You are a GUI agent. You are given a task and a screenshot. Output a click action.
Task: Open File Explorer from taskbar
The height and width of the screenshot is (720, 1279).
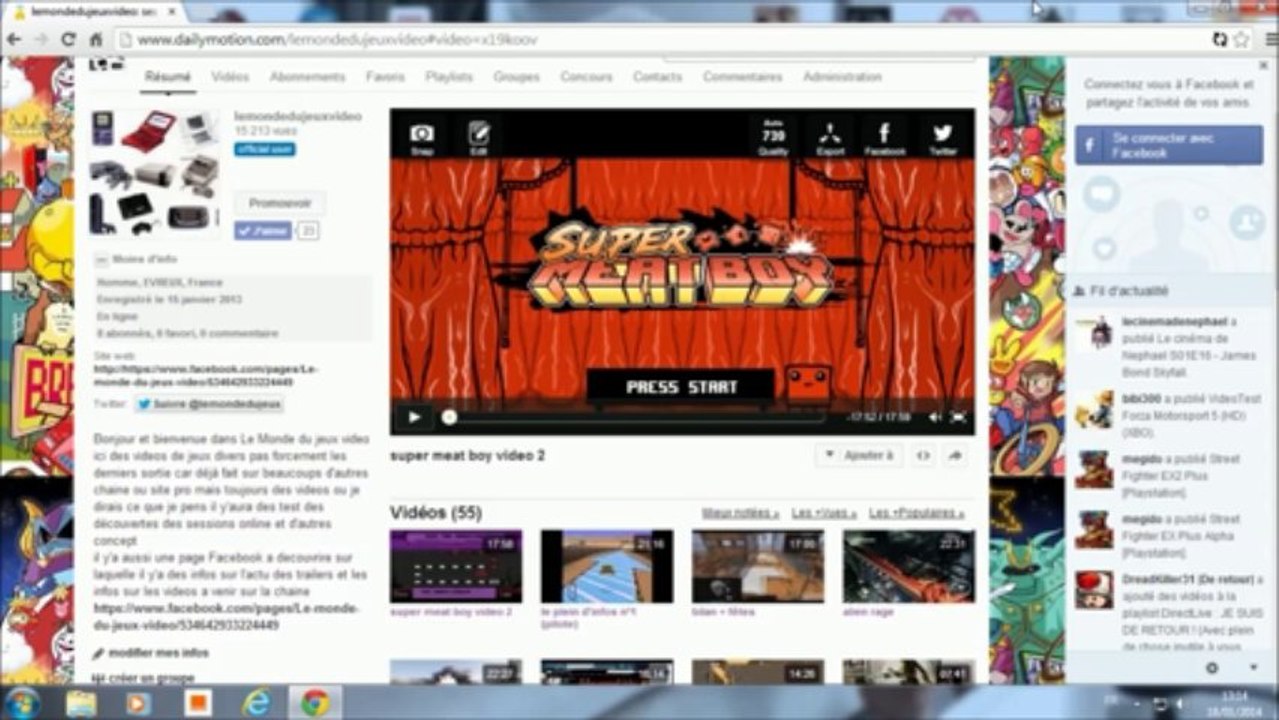(x=81, y=703)
